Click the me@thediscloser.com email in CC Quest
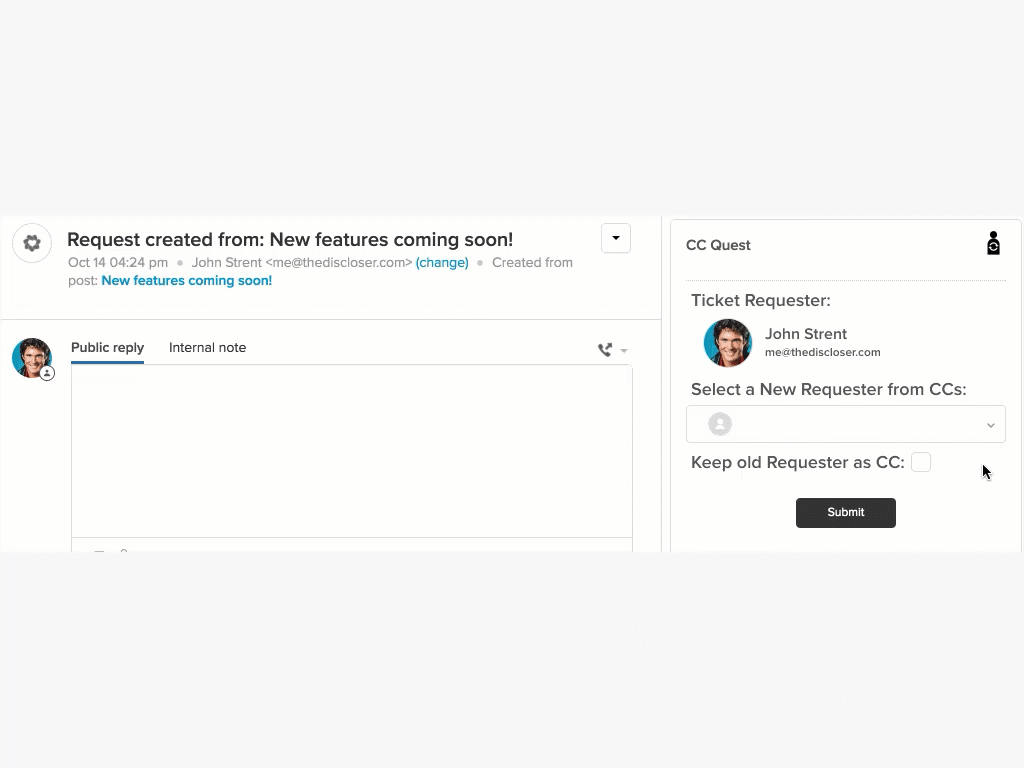The image size is (1024, 768). tap(823, 353)
